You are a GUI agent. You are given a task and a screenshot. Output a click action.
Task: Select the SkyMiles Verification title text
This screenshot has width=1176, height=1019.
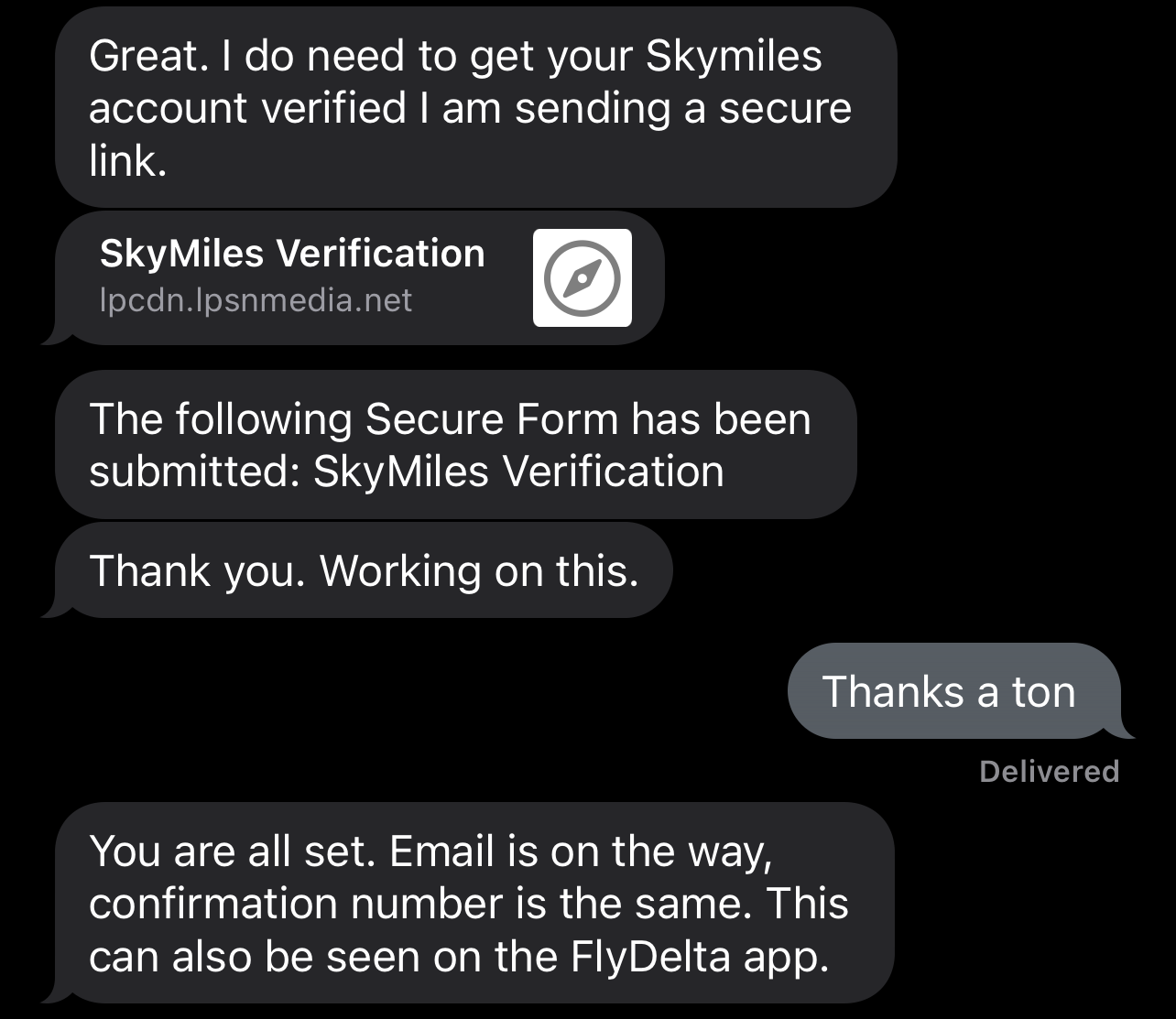[x=291, y=253]
